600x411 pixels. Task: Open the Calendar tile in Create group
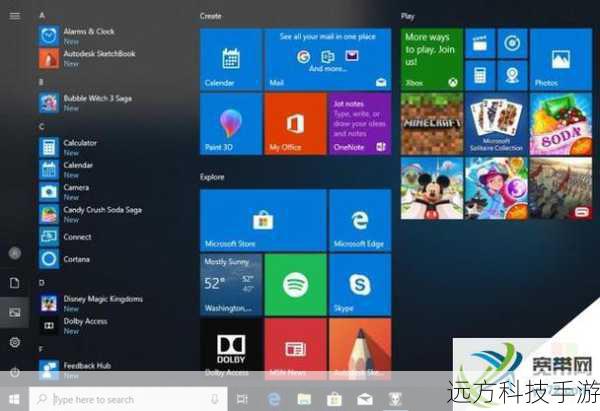[231, 59]
